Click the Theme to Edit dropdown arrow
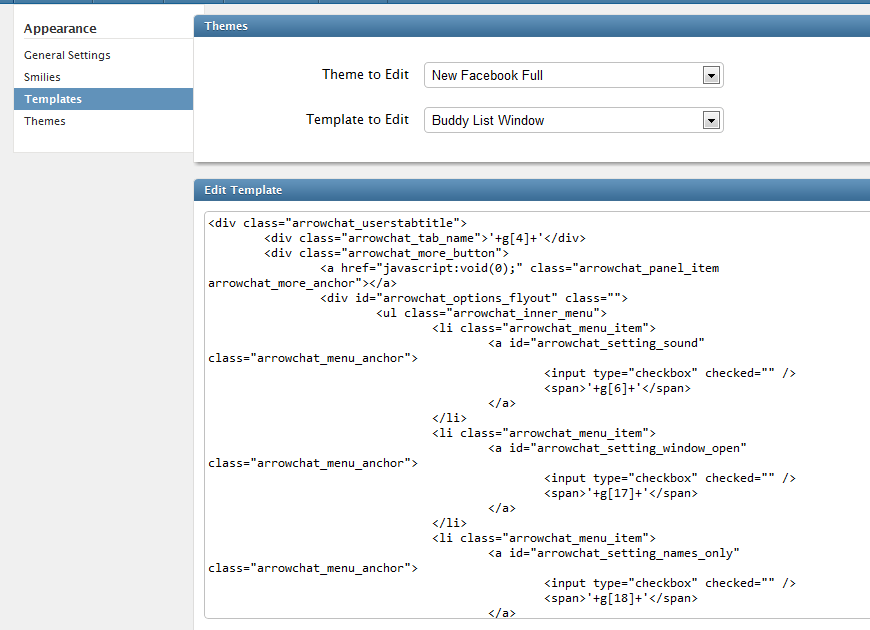 pyautogui.click(x=711, y=75)
